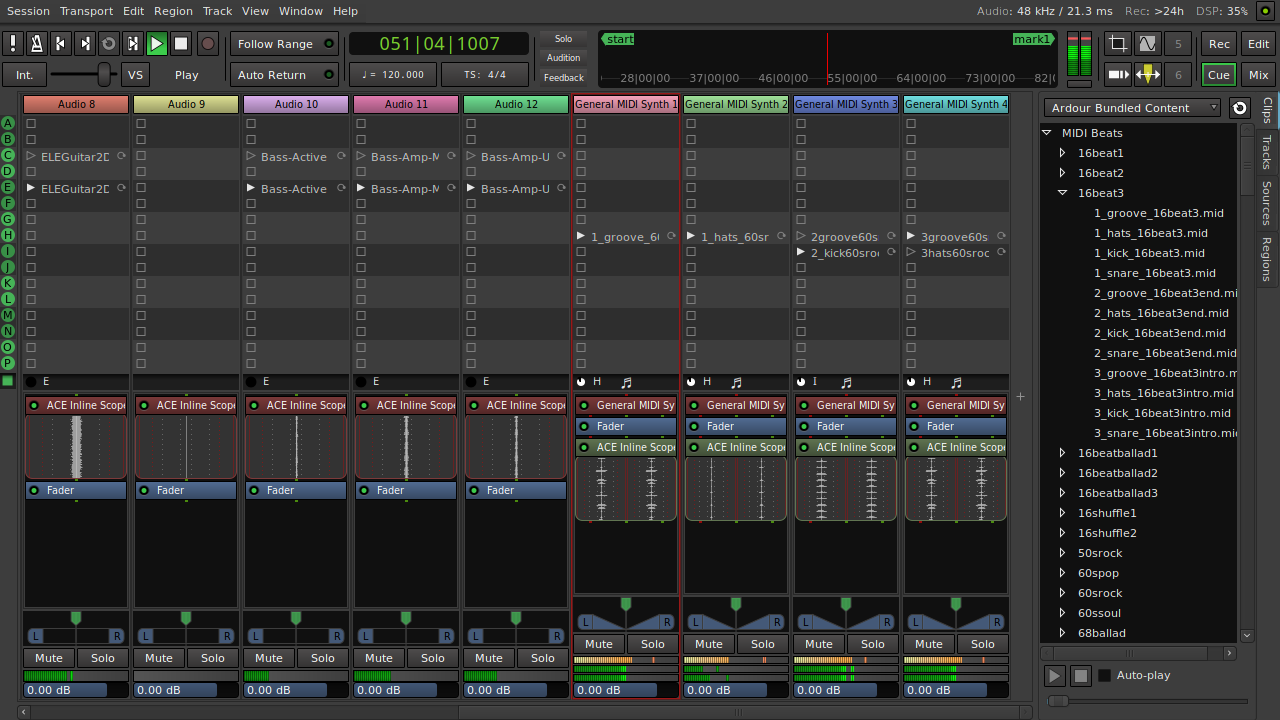Click the shuttle speed slider handle
Viewport: 1280px width, 720px height.
[x=104, y=74]
